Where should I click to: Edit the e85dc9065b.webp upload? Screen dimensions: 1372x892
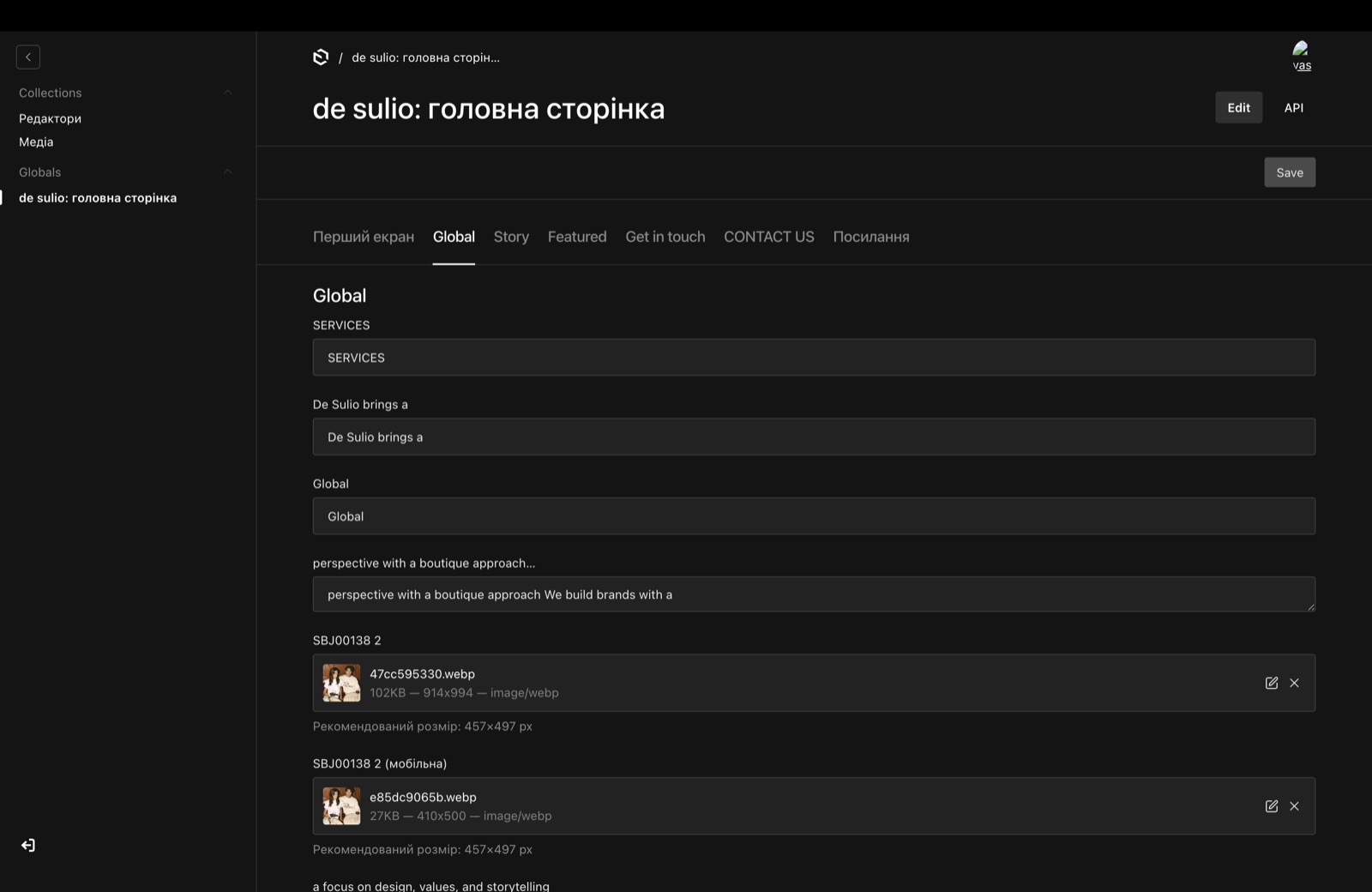[1272, 806]
